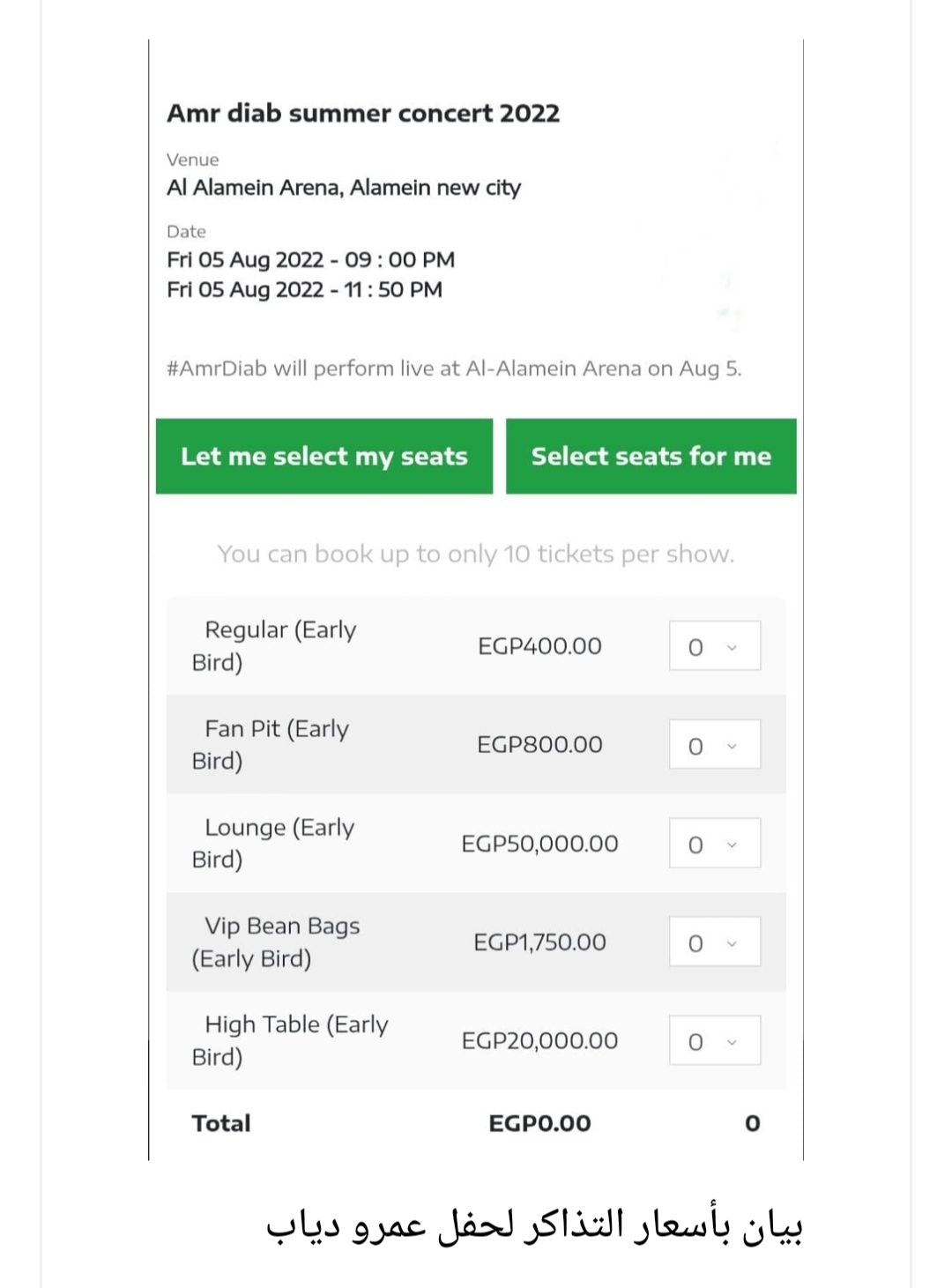
Task: Click the #AmrDiab hashtag in the description
Action: [x=216, y=369]
